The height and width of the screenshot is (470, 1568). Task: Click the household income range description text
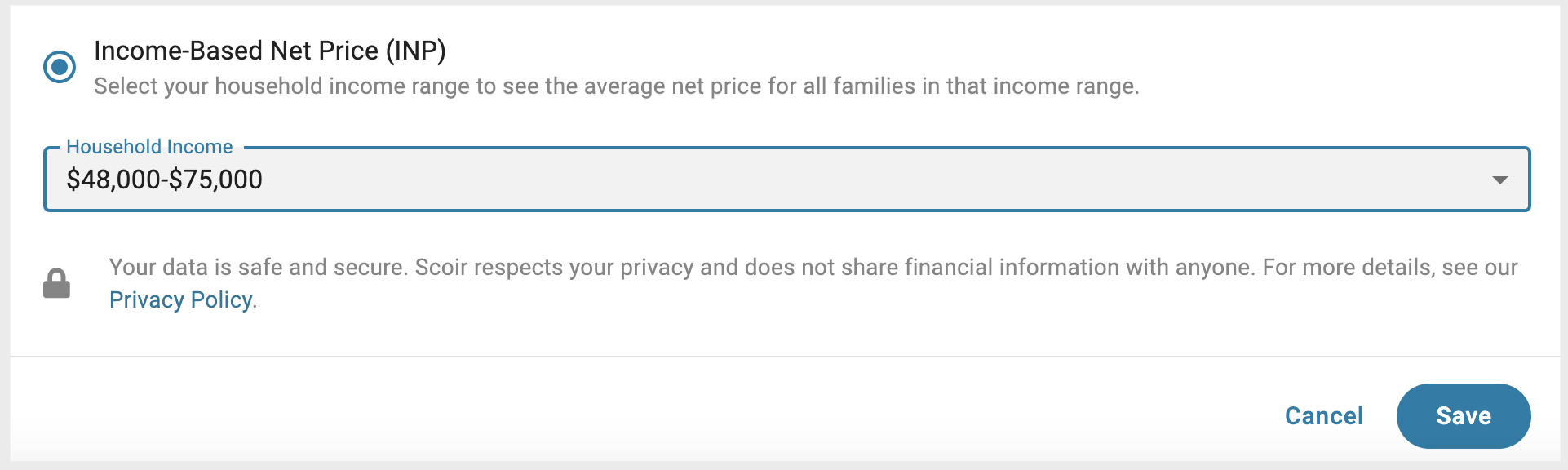(x=616, y=86)
